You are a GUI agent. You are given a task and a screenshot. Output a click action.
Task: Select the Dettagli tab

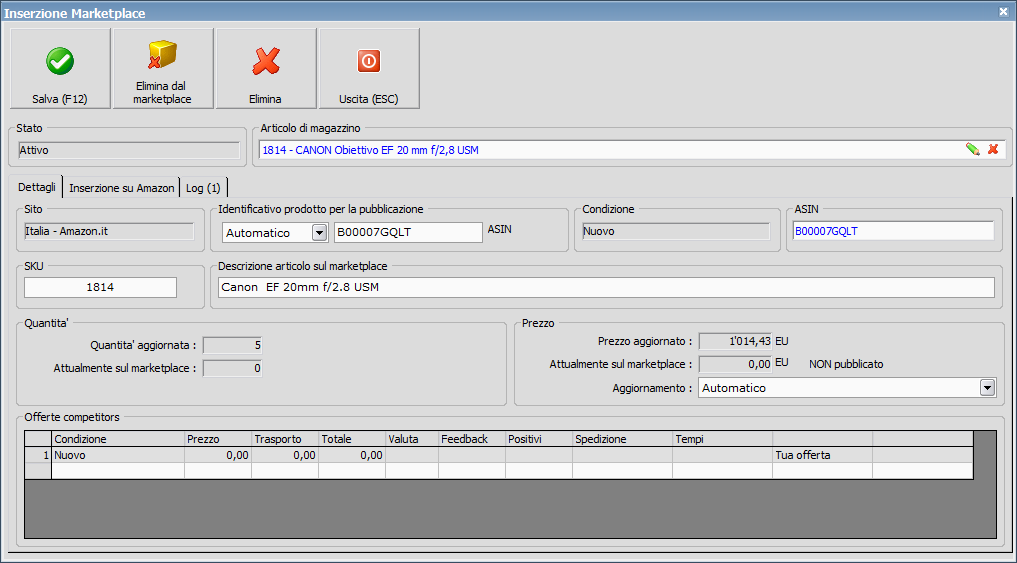click(37, 188)
